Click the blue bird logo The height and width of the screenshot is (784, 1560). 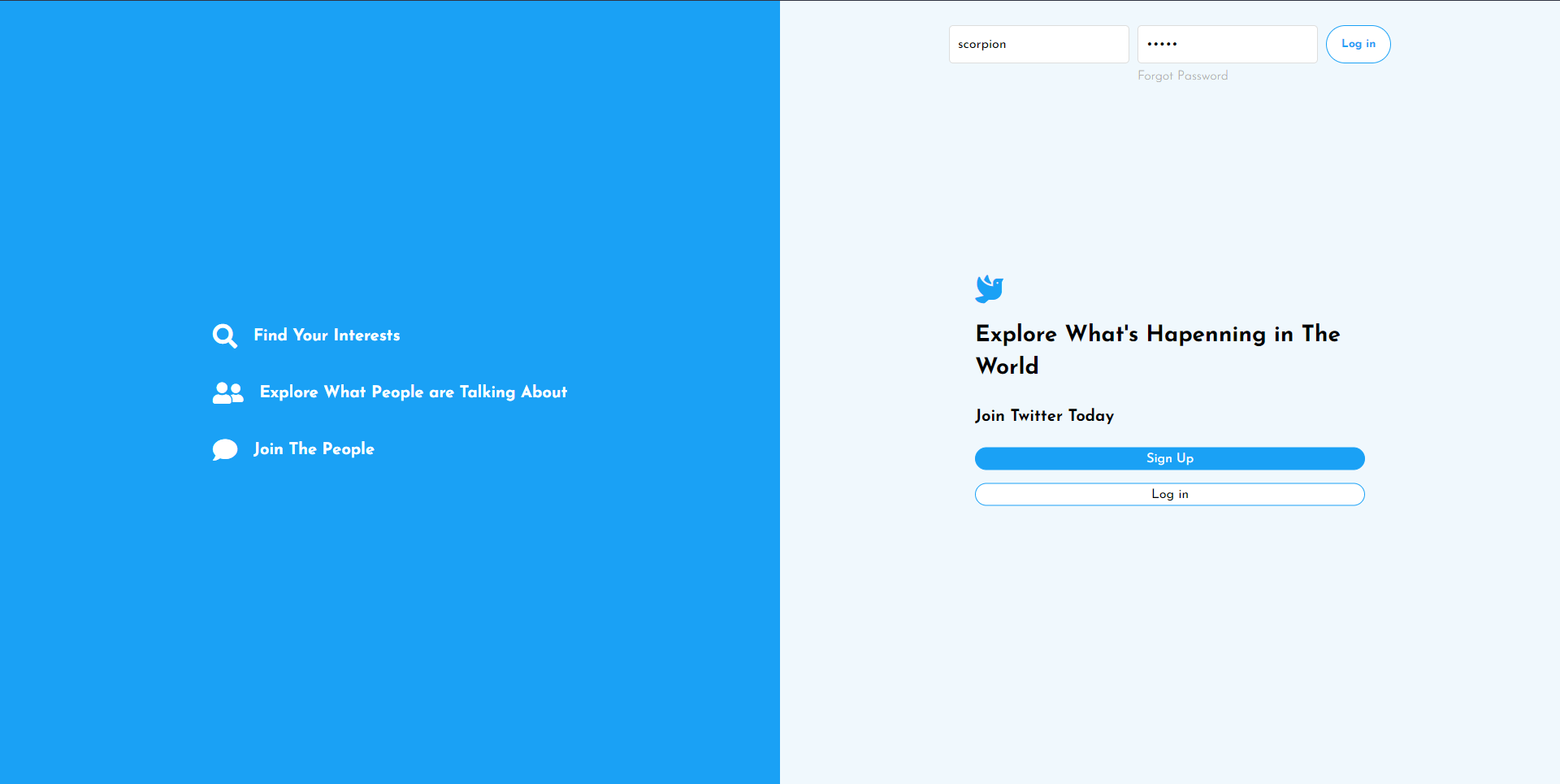click(989, 288)
